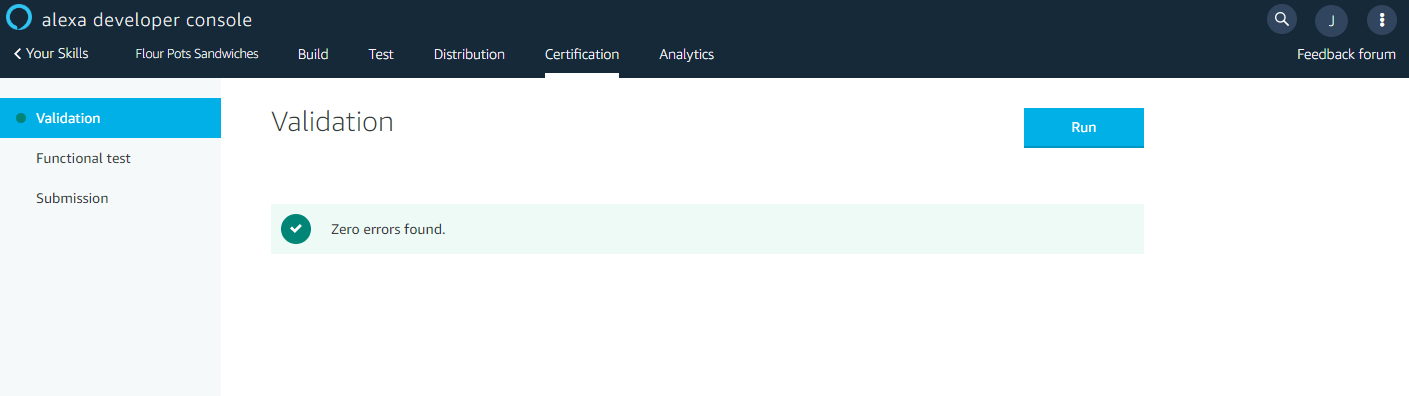Open the Feedback forum link

(x=1346, y=54)
